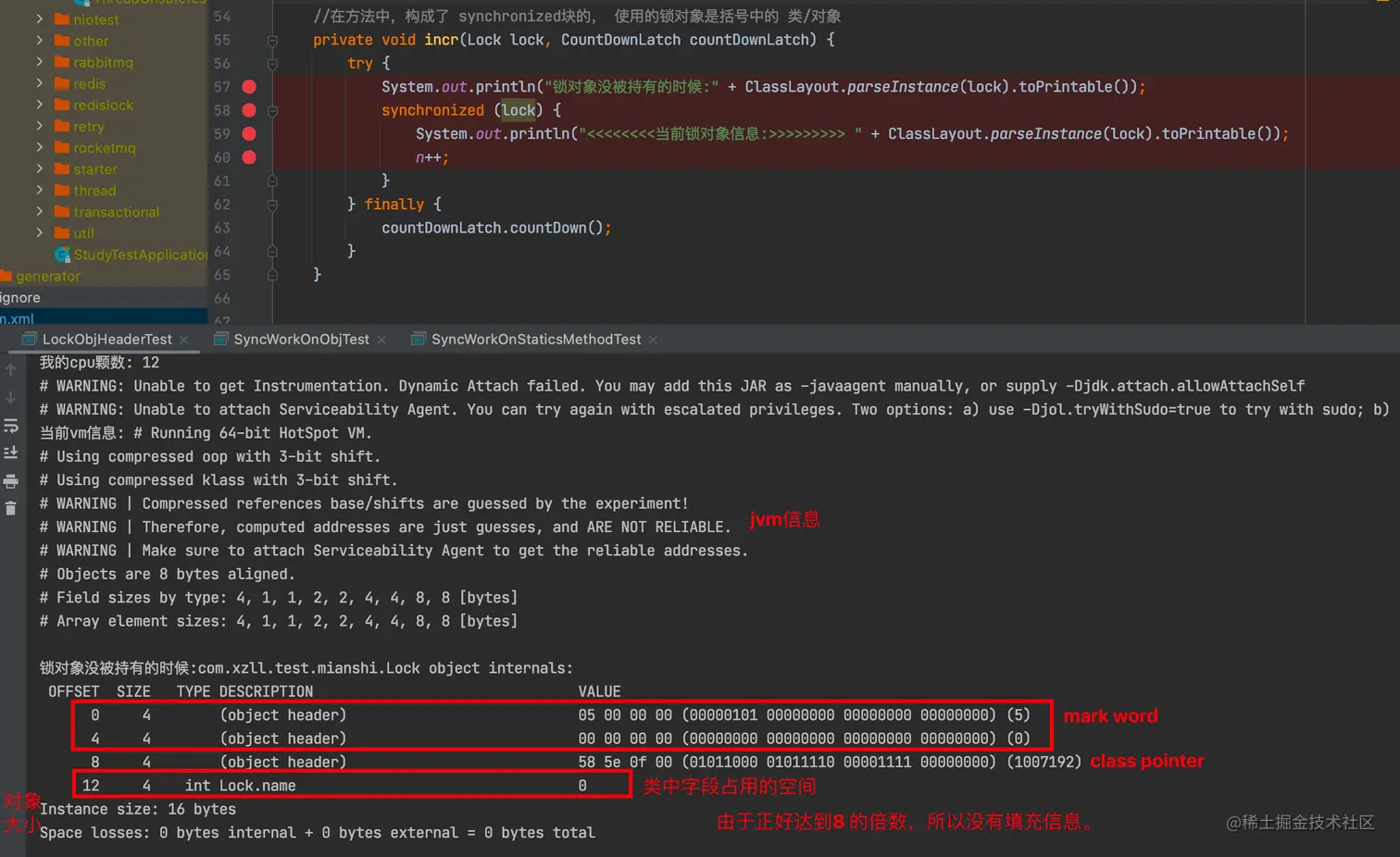Click the LockObjHeaderTest run tab icon
The image size is (1400, 857).
(30, 340)
